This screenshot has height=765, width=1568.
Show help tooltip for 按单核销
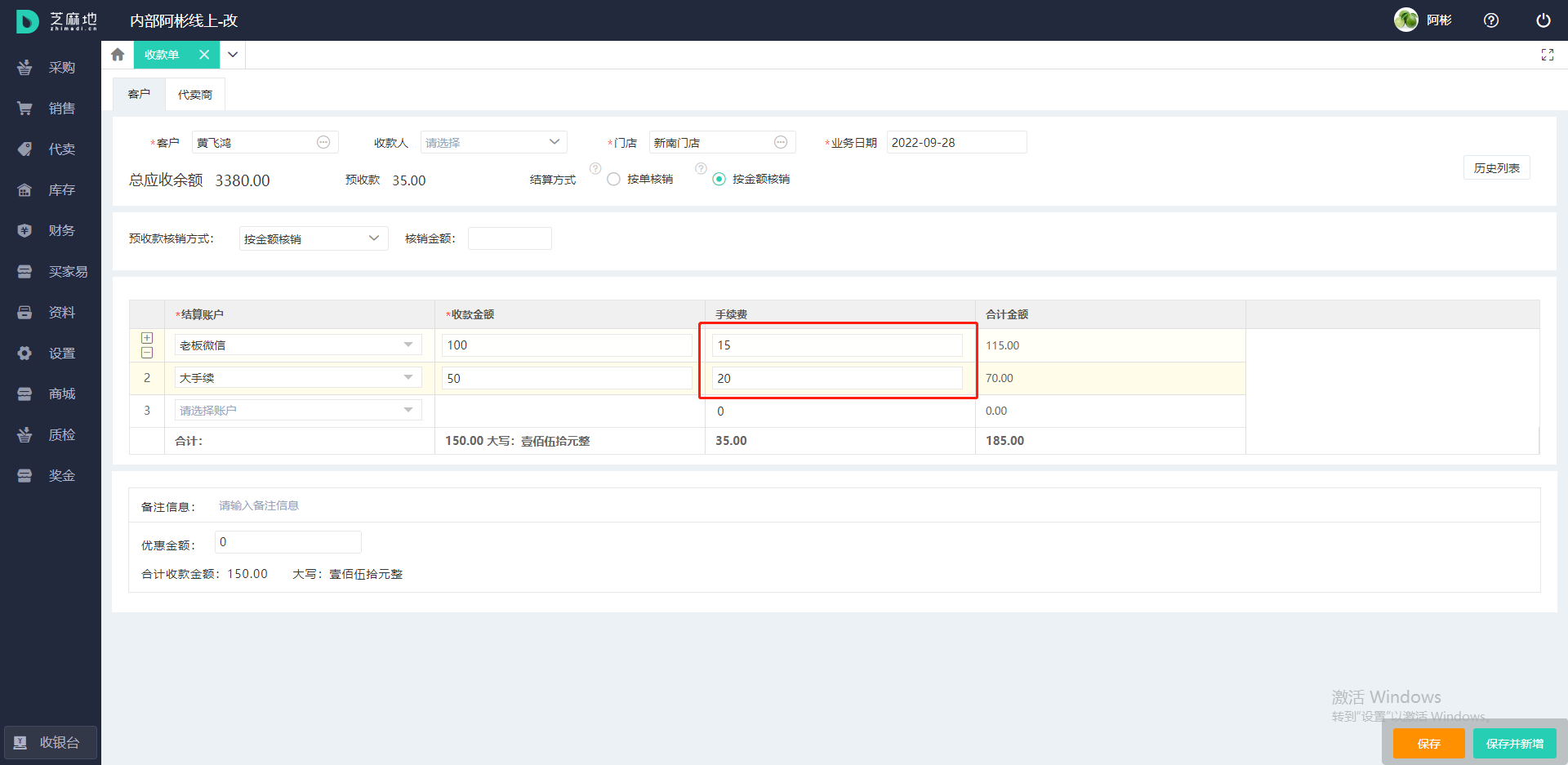coord(595,168)
